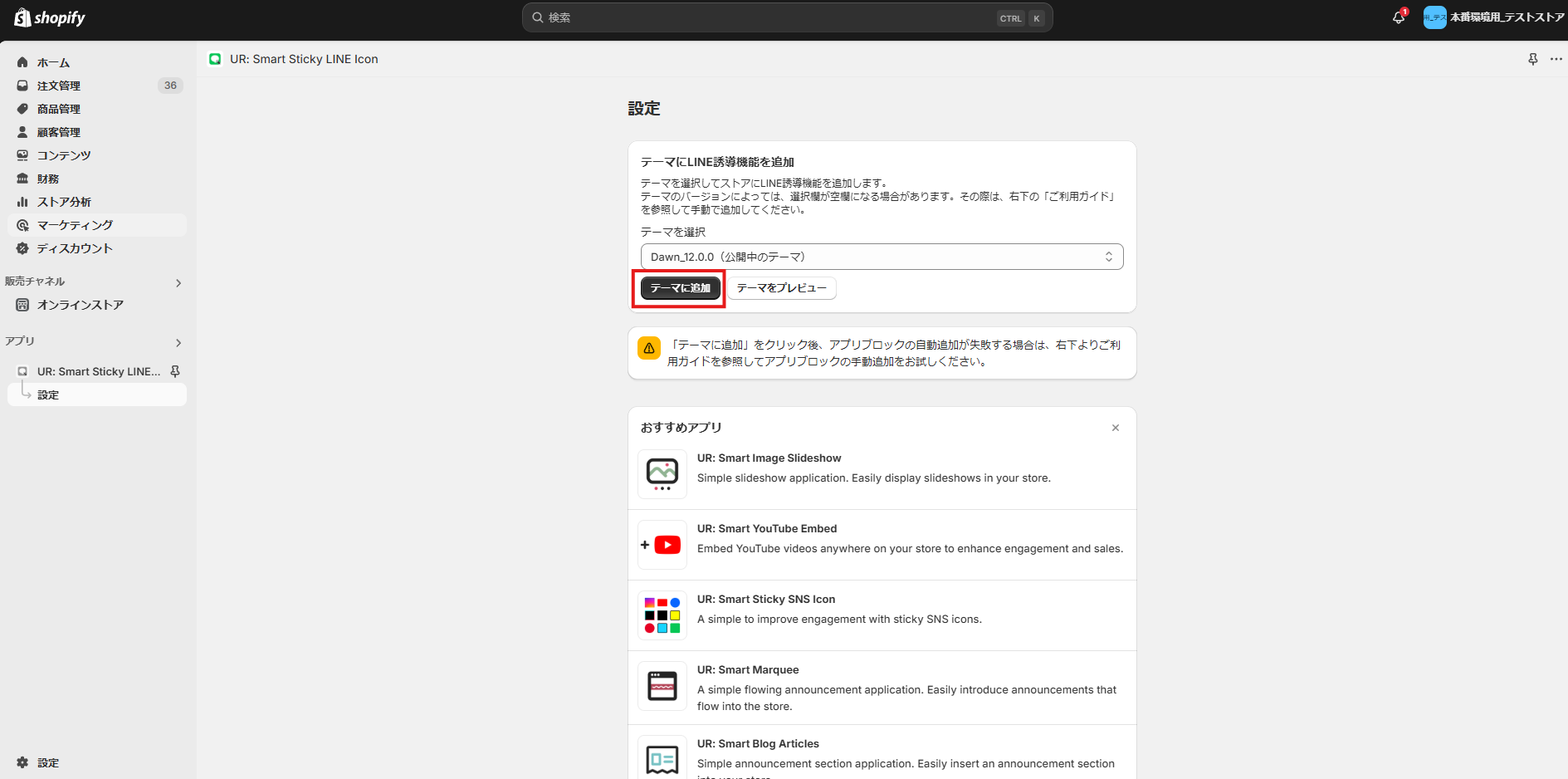Image resolution: width=1568 pixels, height=779 pixels.
Task: Select マーケティング in the sidebar
Action: tap(73, 224)
